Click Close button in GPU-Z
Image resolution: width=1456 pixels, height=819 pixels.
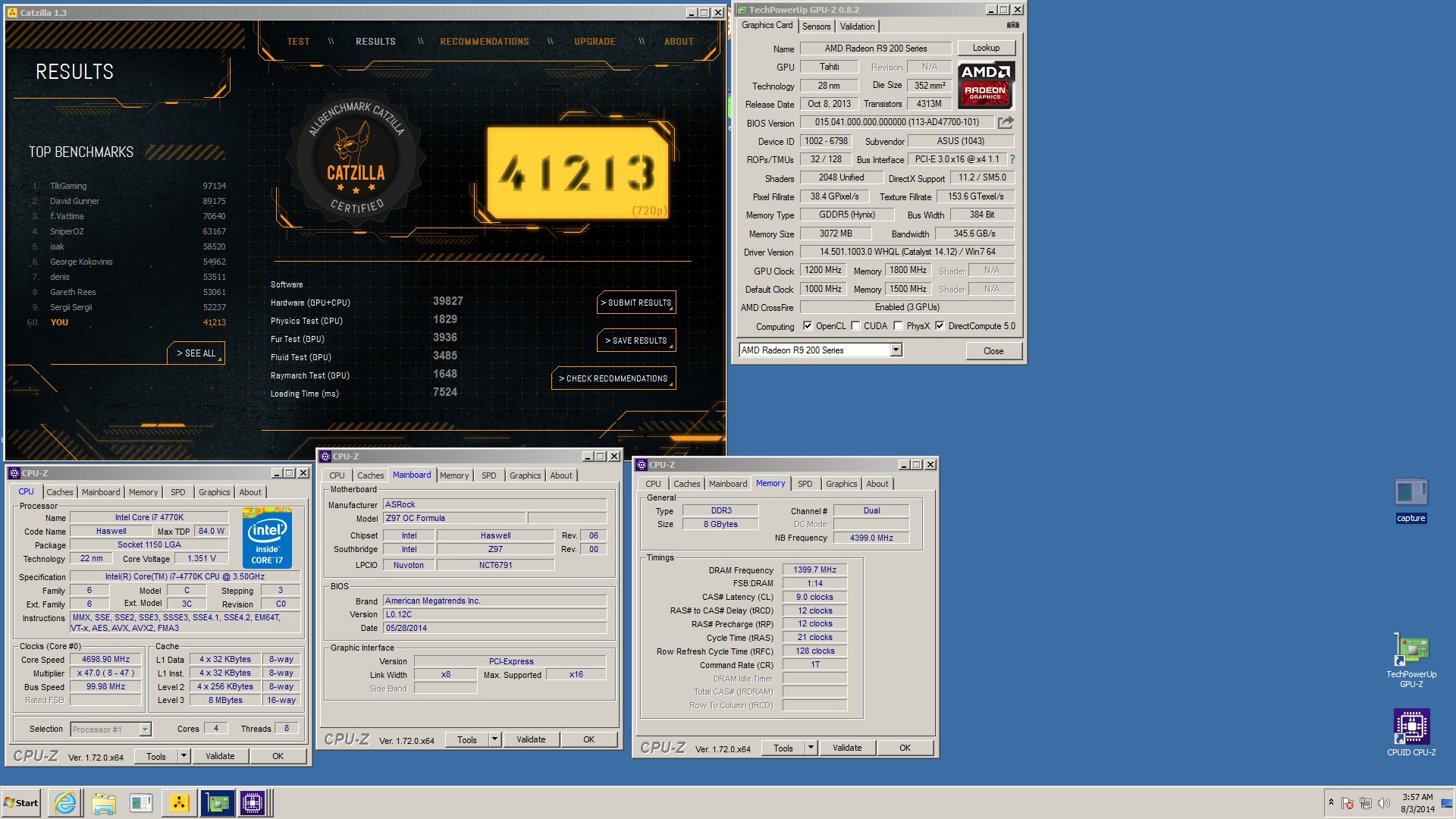pyautogui.click(x=993, y=351)
